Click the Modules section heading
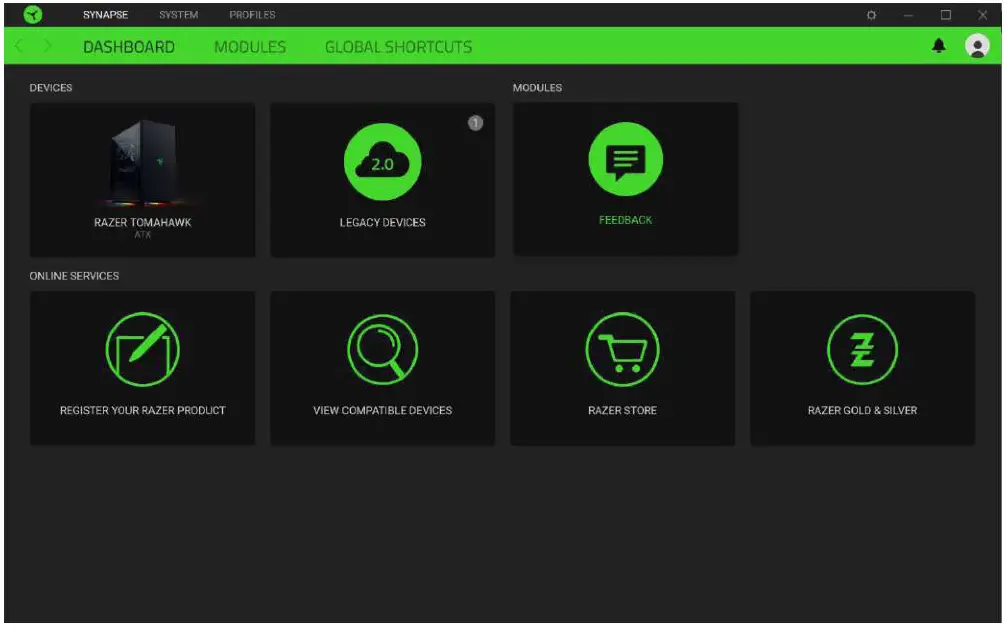This screenshot has height=629, width=1007. tap(537, 87)
